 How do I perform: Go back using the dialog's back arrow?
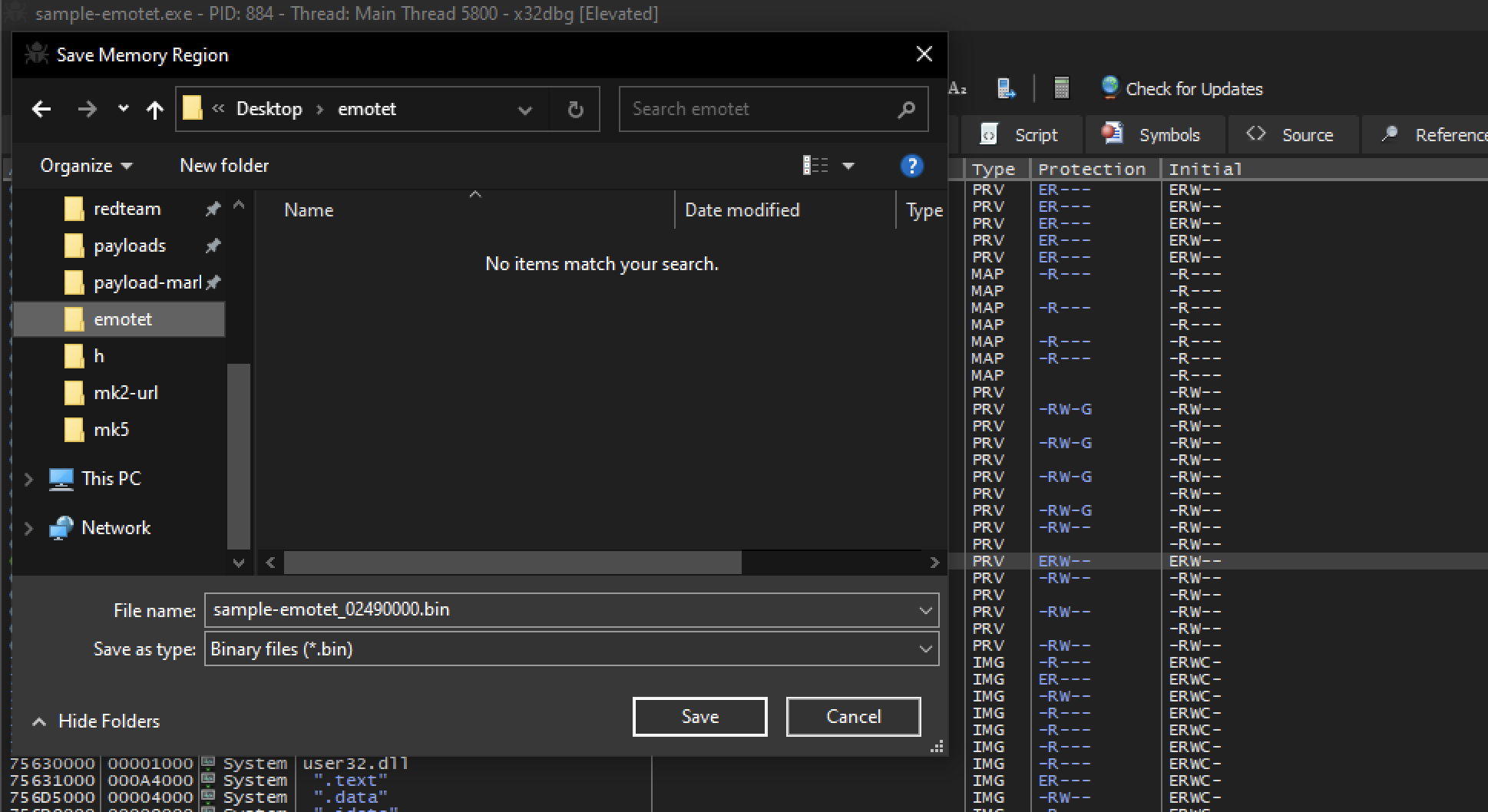tap(41, 109)
